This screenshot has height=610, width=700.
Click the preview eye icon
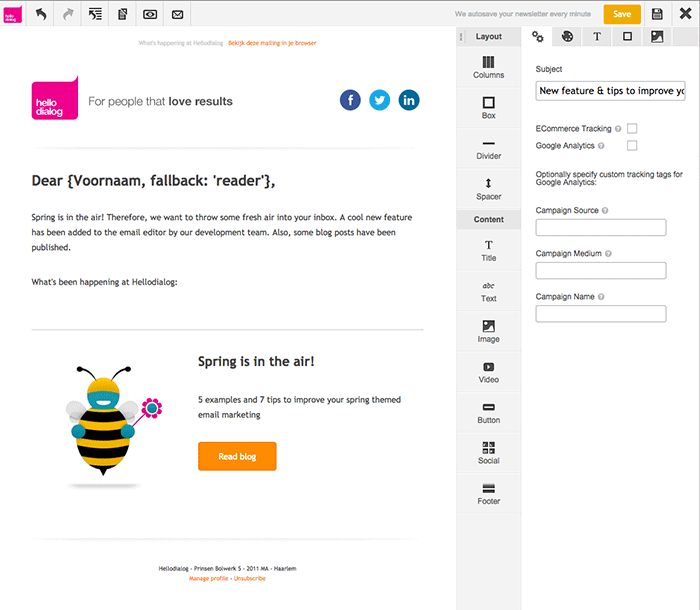pos(150,14)
